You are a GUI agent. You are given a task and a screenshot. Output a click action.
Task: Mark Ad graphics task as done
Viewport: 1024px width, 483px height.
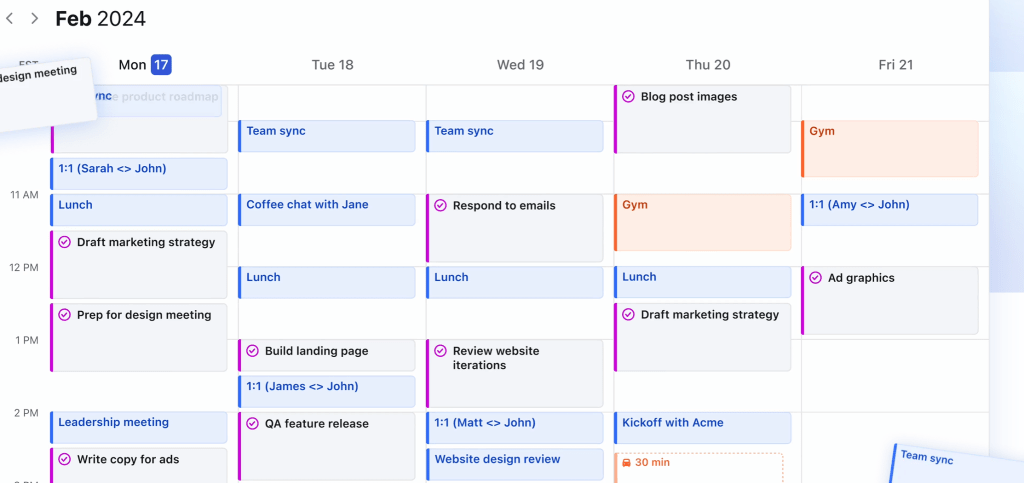tap(815, 278)
